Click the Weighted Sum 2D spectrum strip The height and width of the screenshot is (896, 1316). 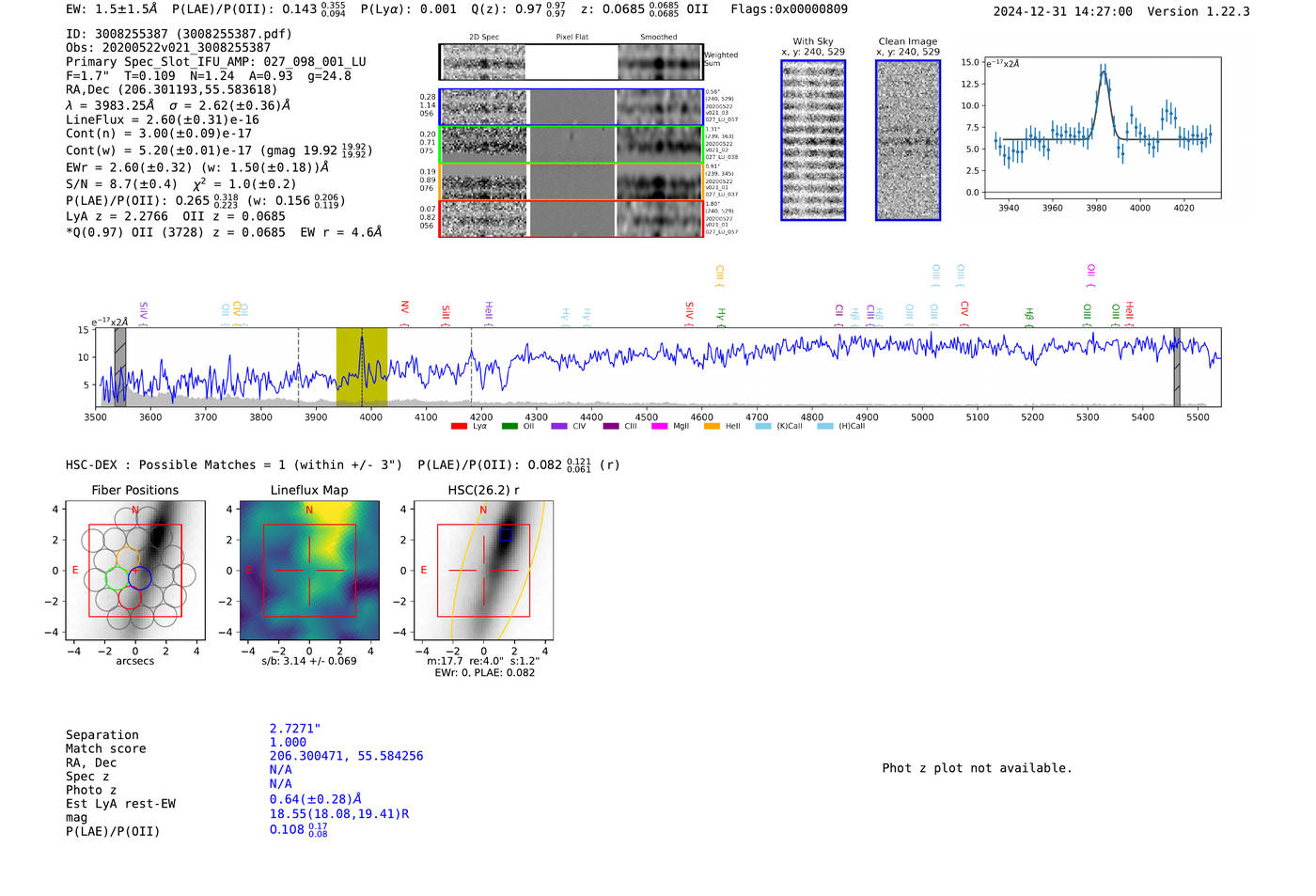pos(571,62)
